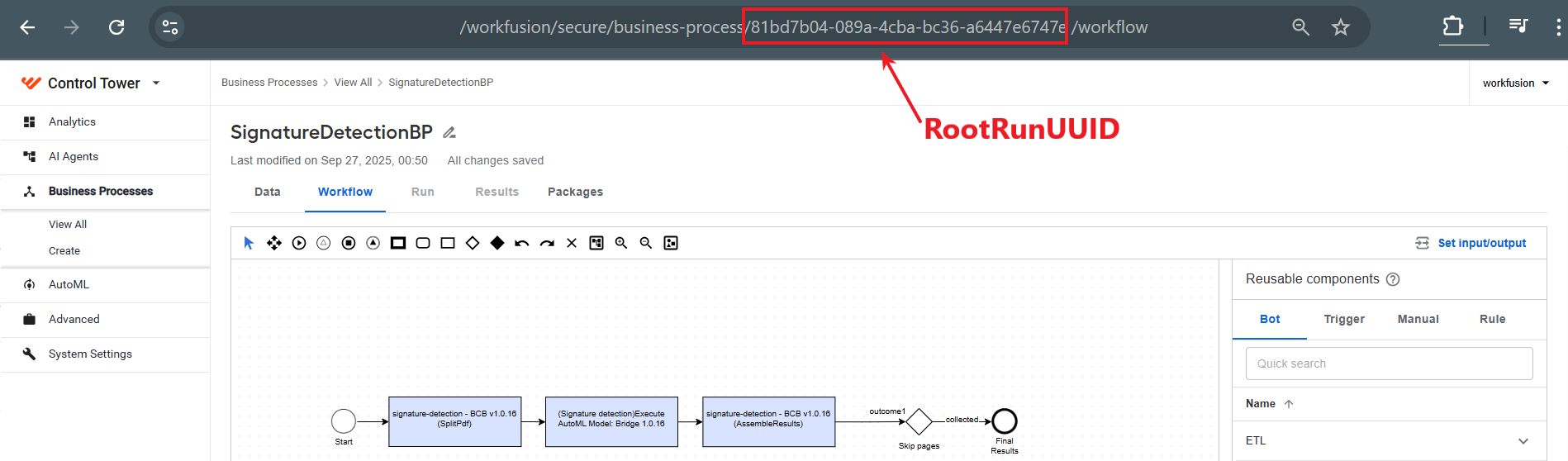Switch to the Workflow tab
This screenshot has height=461, width=1568.
[345, 192]
